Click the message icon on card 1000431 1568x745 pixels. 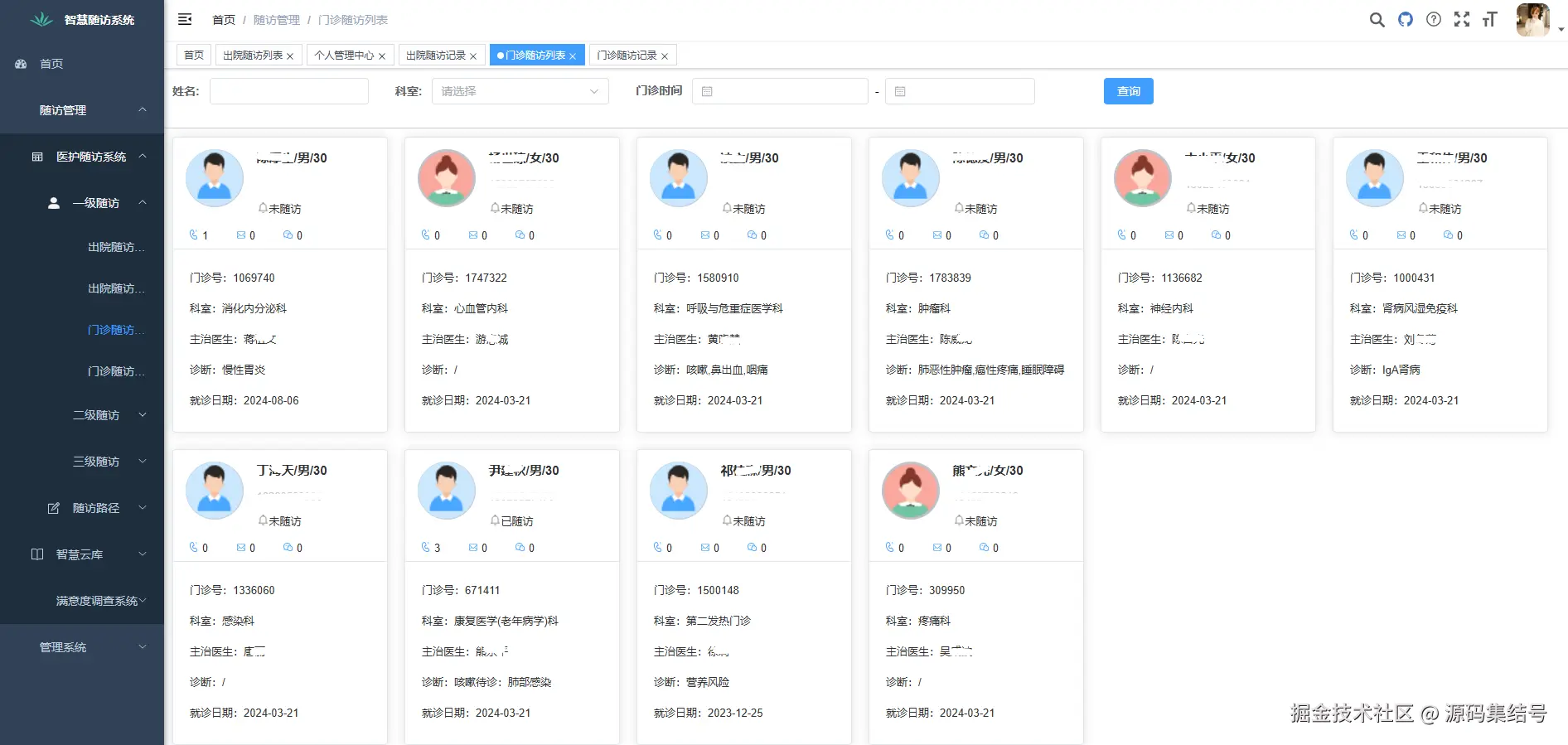tap(1401, 235)
